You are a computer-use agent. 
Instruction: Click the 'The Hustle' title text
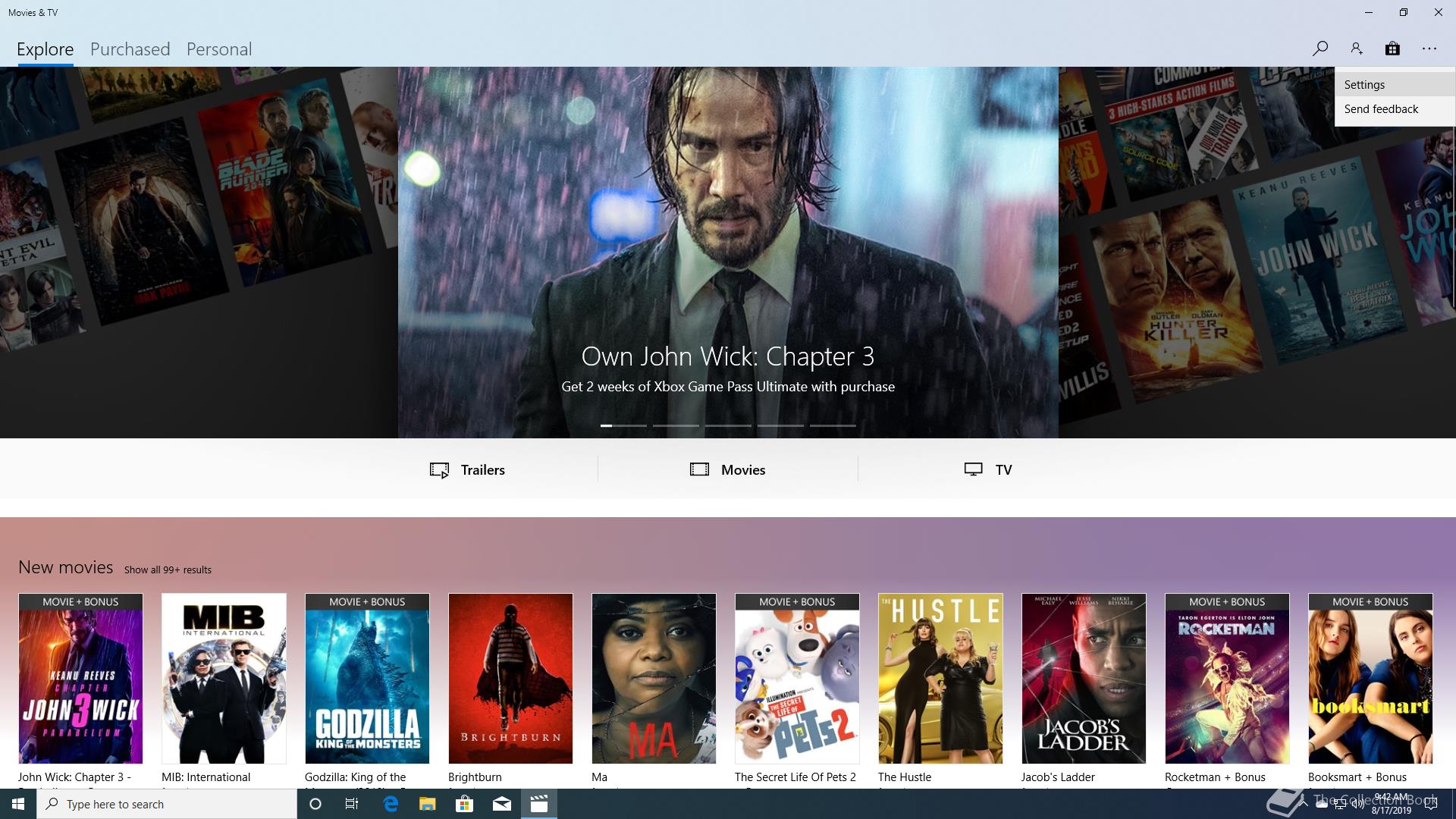905,777
